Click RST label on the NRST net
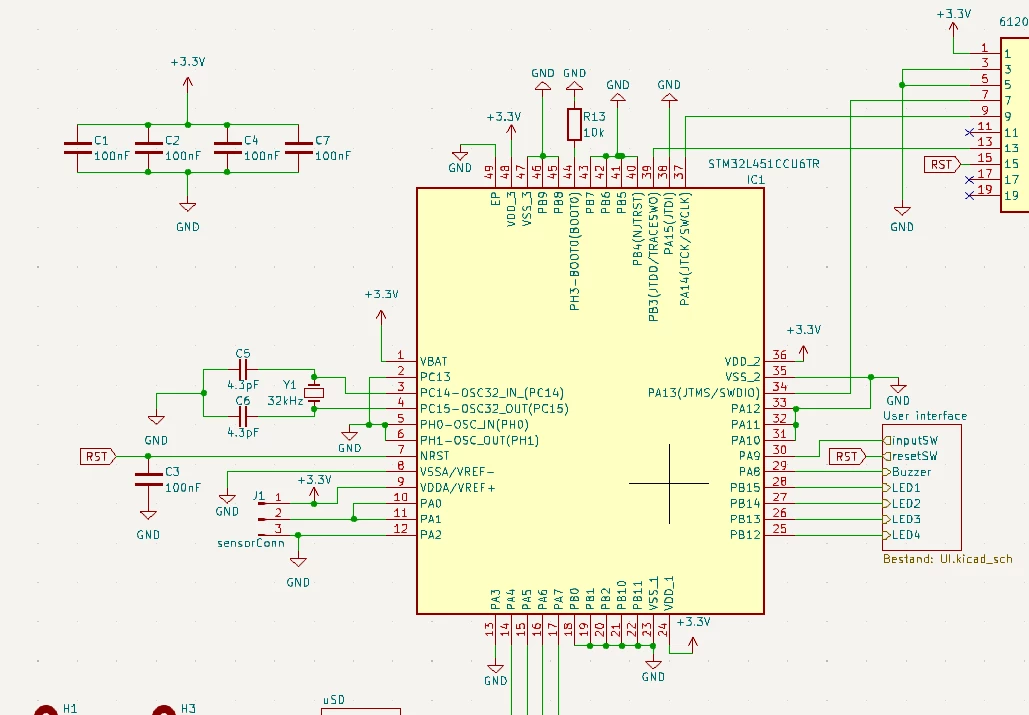The image size is (1029, 715). point(98,456)
